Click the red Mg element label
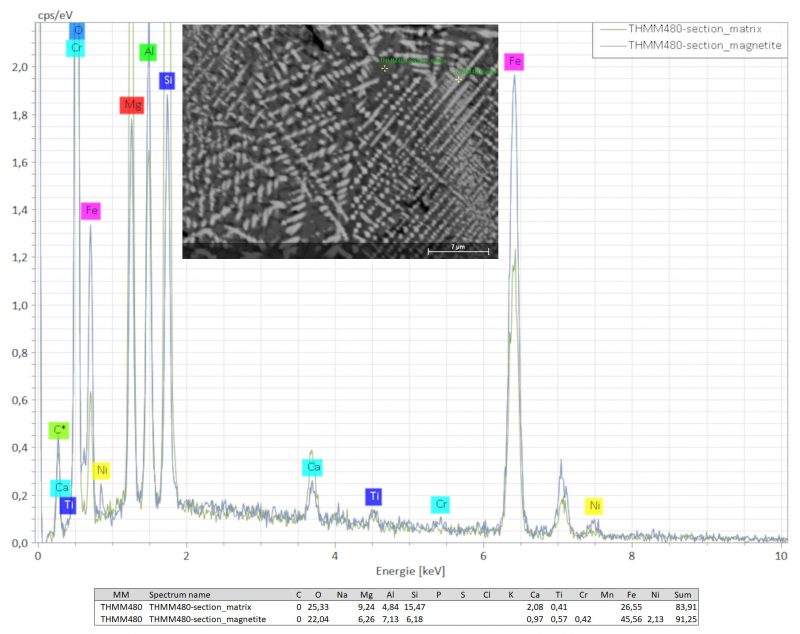The height and width of the screenshot is (634, 800). click(x=132, y=105)
